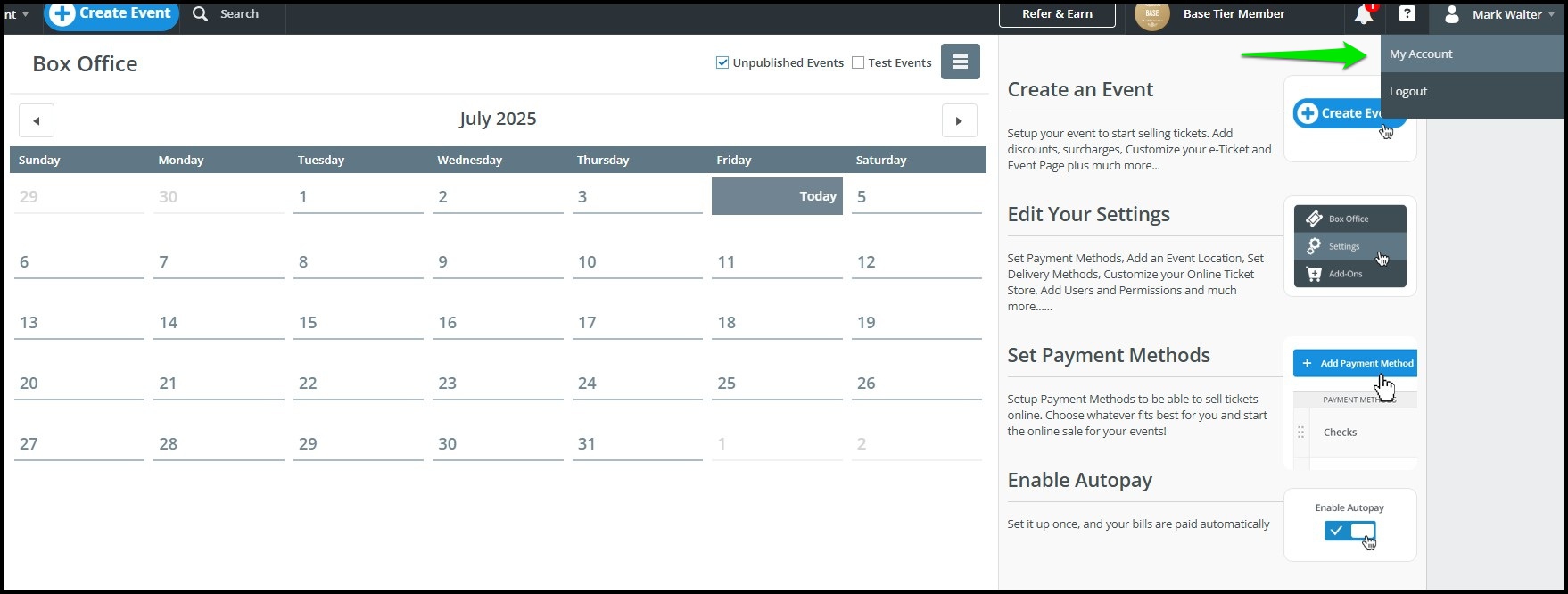Click the Set Payment Methods heading
Viewport: 1568px width, 594px height.
1109,355
